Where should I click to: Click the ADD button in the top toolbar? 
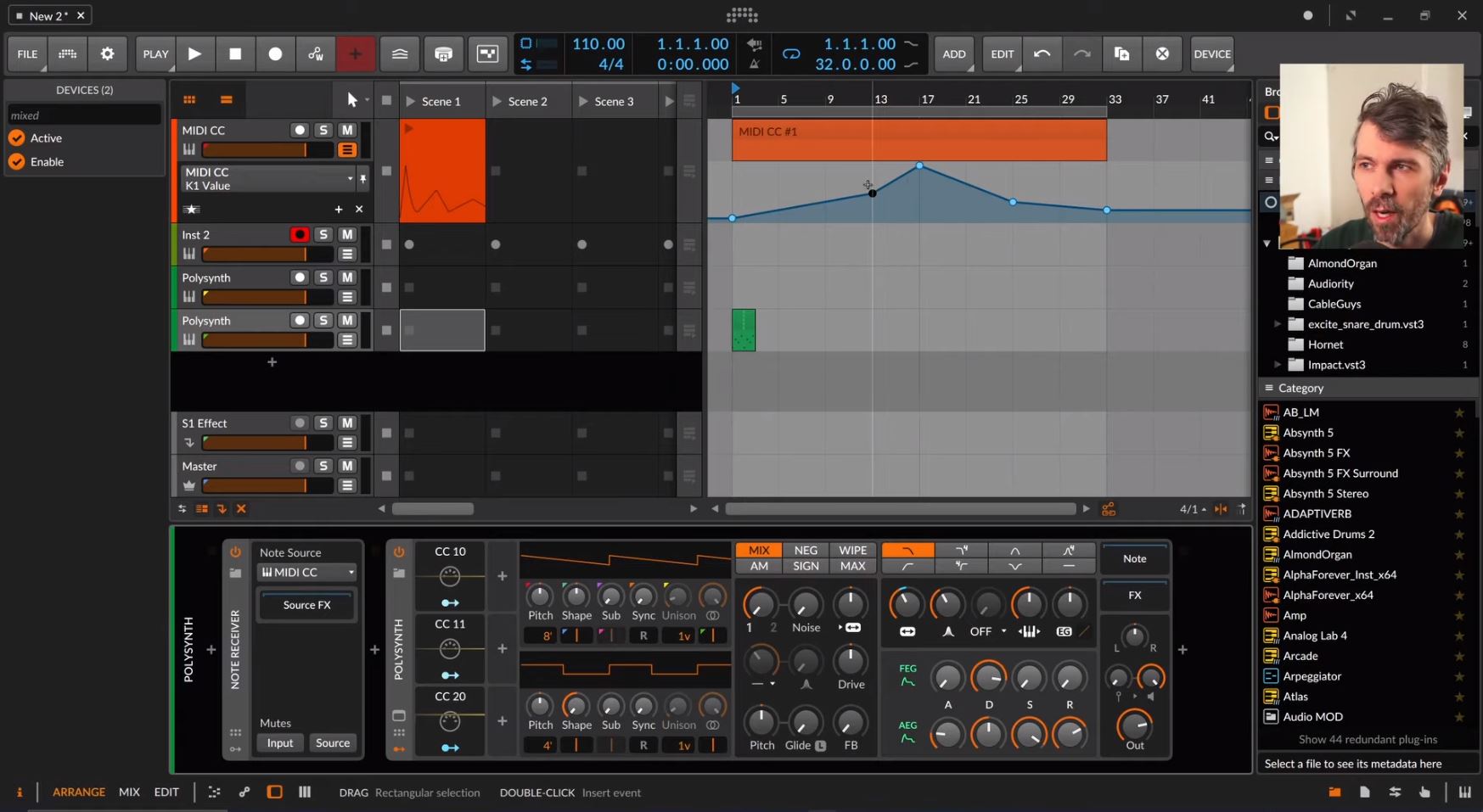point(953,53)
